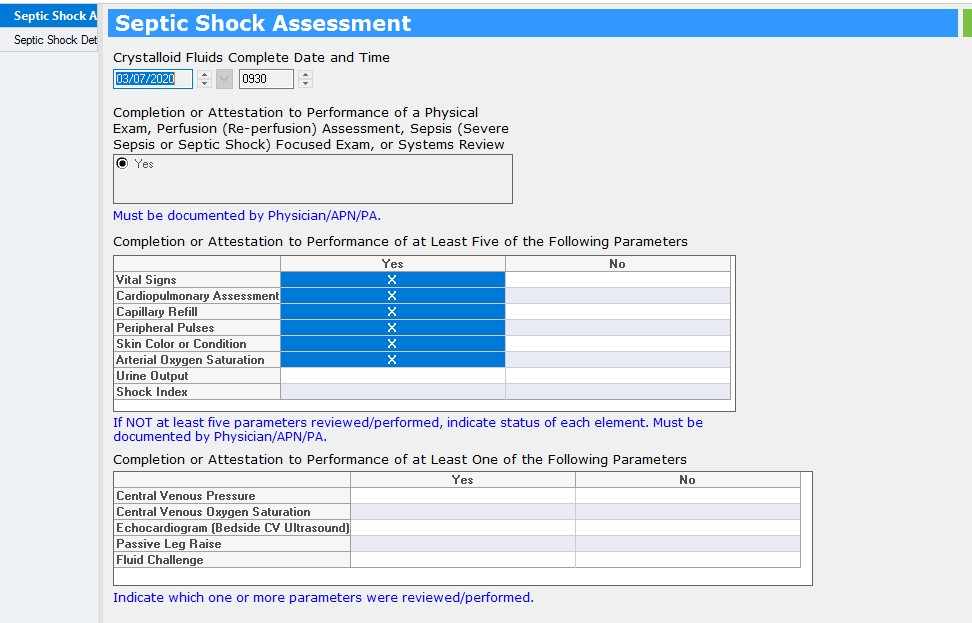Select the Yes radio button for physical exam

pyautogui.click(x=123, y=164)
